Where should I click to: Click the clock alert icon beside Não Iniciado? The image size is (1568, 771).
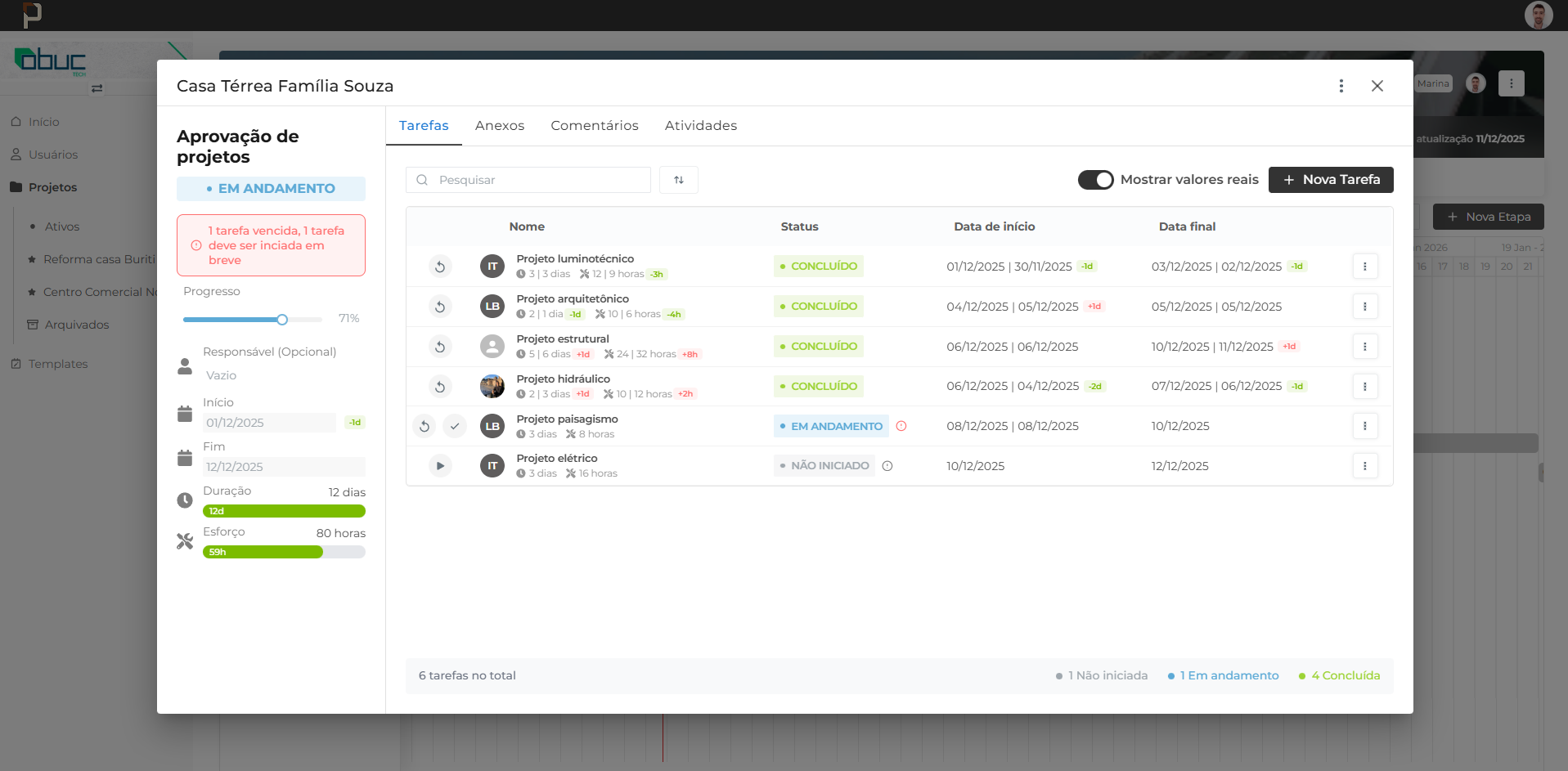(887, 466)
